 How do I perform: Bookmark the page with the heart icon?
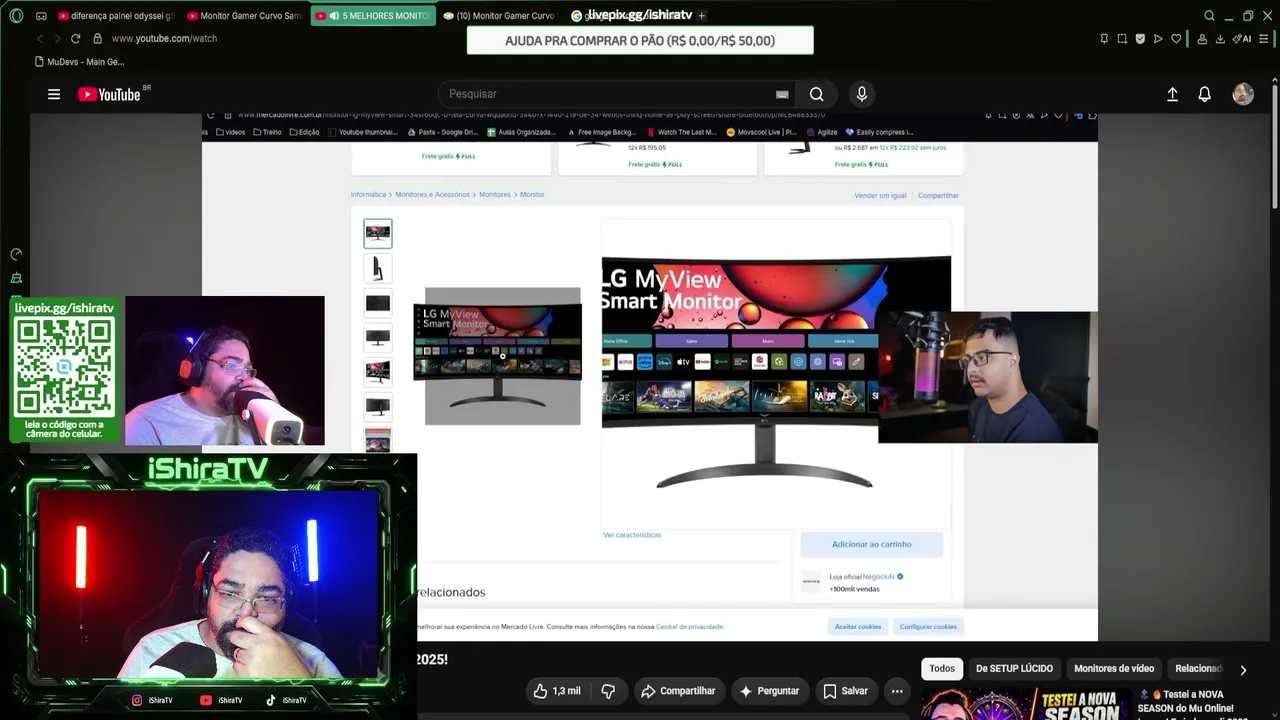(x=1176, y=39)
